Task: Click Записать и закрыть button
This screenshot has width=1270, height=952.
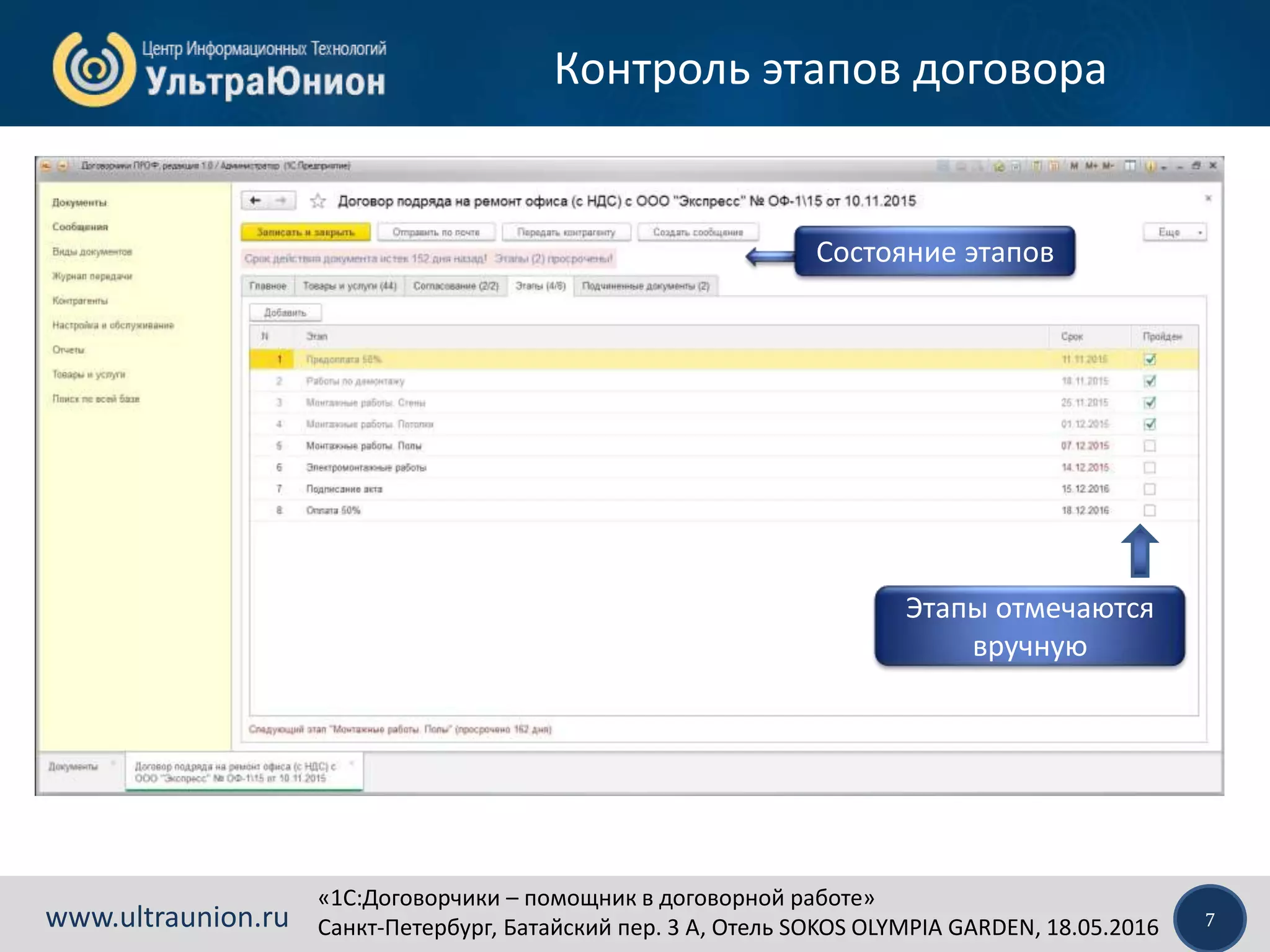Action: point(306,232)
